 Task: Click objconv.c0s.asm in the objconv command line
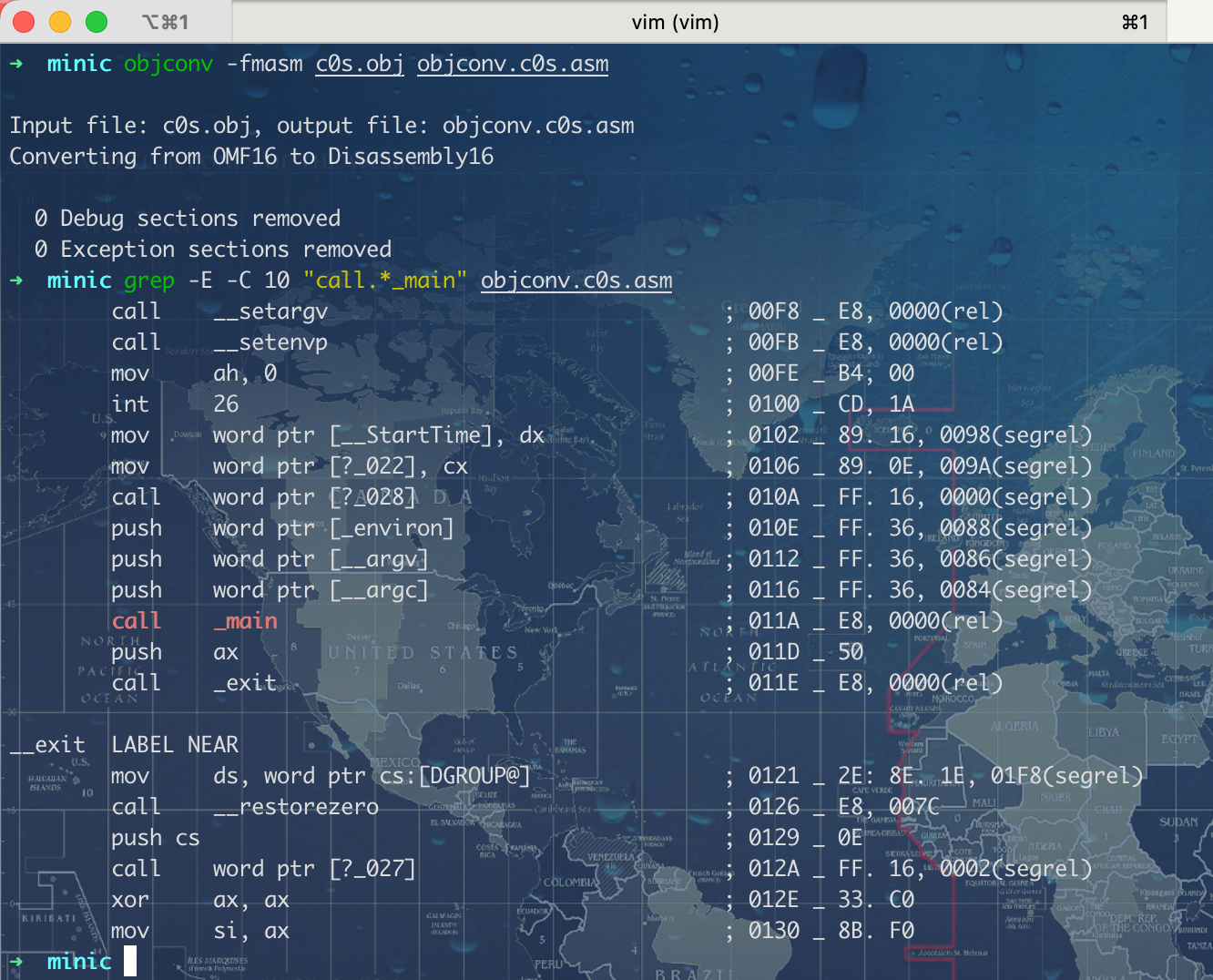point(513,64)
